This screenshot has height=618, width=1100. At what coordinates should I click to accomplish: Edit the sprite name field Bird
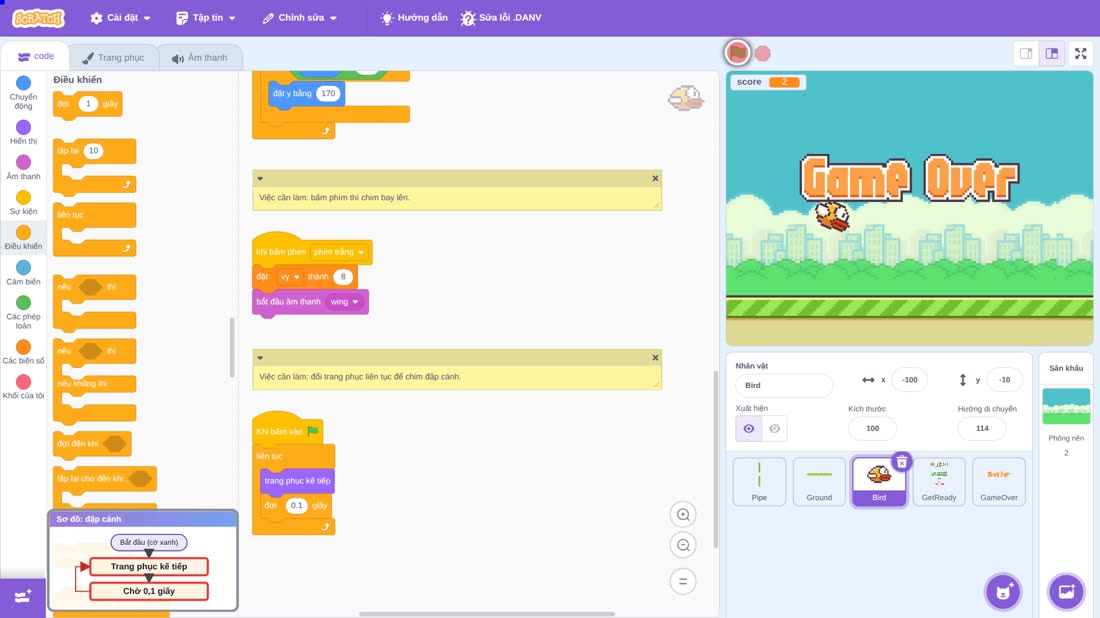[x=784, y=385]
